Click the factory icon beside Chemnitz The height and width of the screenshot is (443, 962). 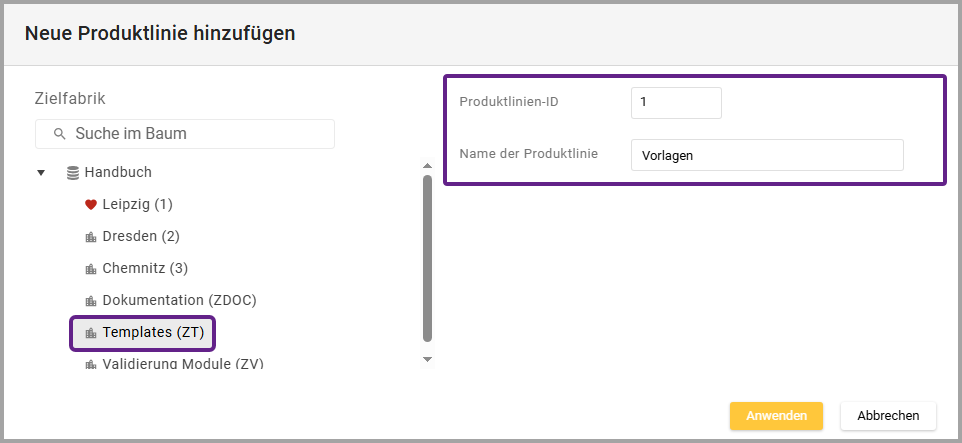tap(91, 269)
